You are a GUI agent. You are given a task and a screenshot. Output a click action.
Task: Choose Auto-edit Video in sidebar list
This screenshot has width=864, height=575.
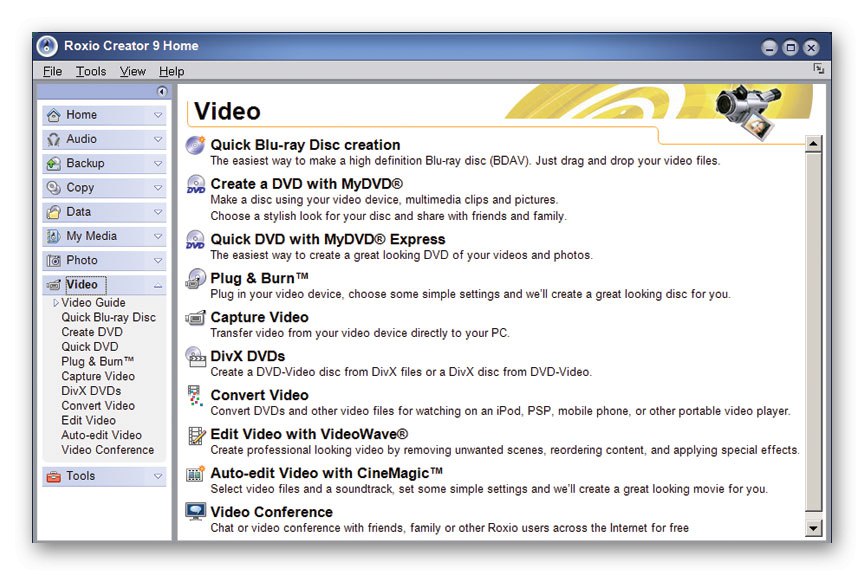[101, 436]
